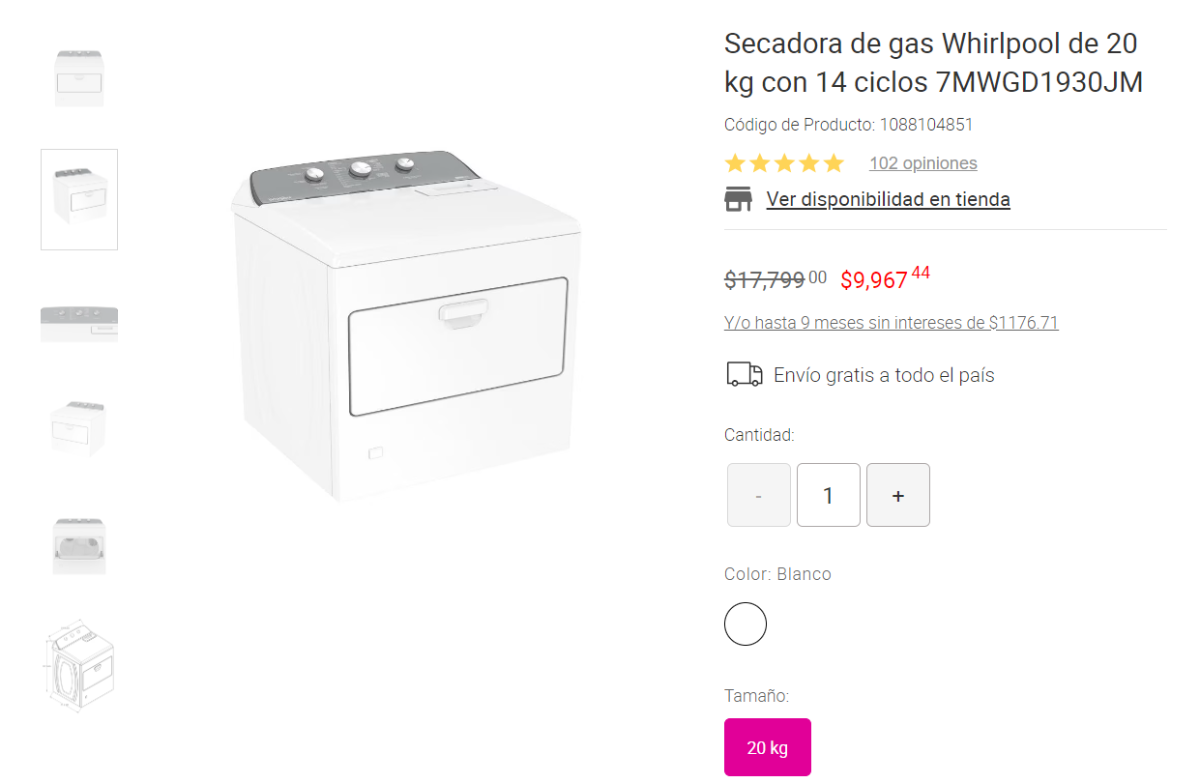Click the quantity input field showing 1
The height and width of the screenshot is (783, 1200).
coord(828,495)
